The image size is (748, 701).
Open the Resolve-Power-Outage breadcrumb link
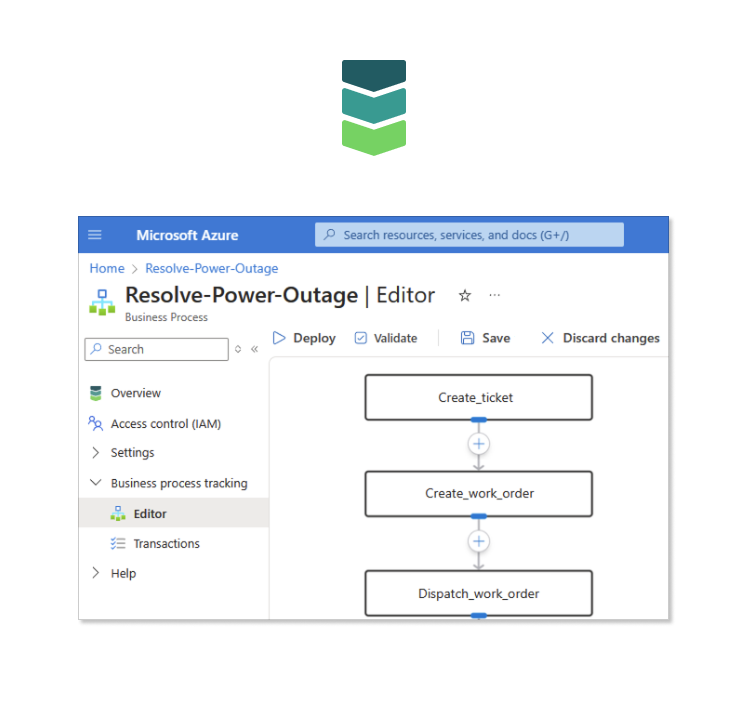[x=211, y=268]
